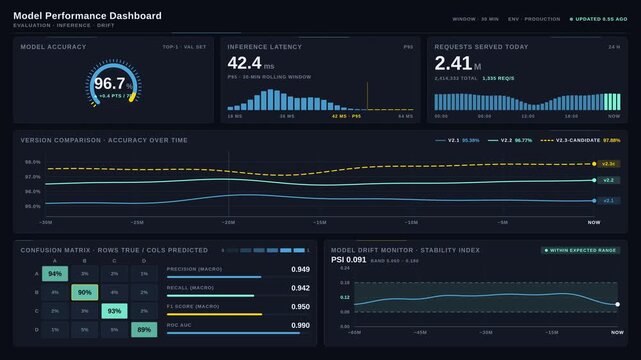
Task: Click the Inference Latency panel heading
Action: (x=264, y=47)
